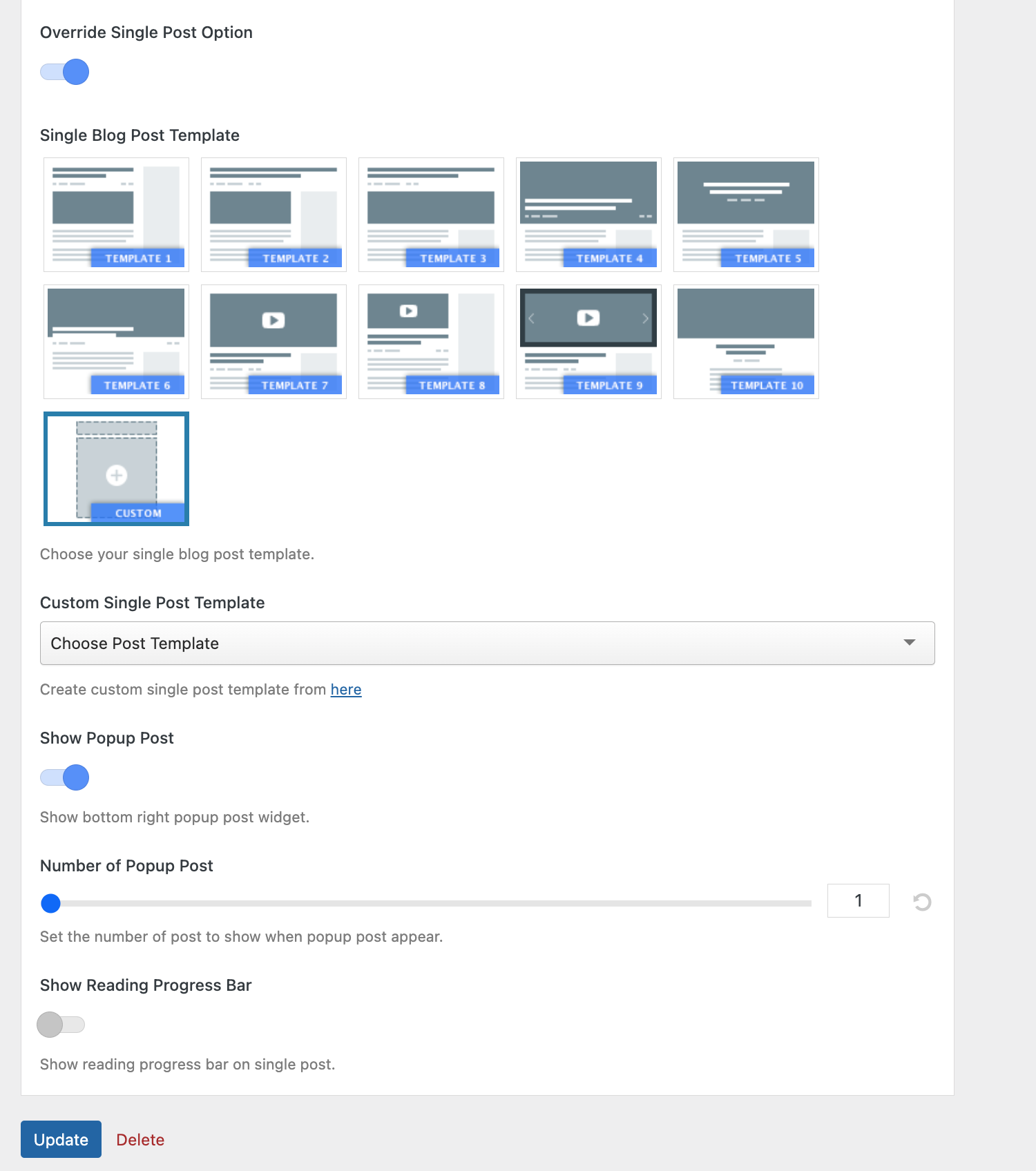Click the red Delete link
Viewport: 1036px width, 1171px height.
click(140, 1140)
